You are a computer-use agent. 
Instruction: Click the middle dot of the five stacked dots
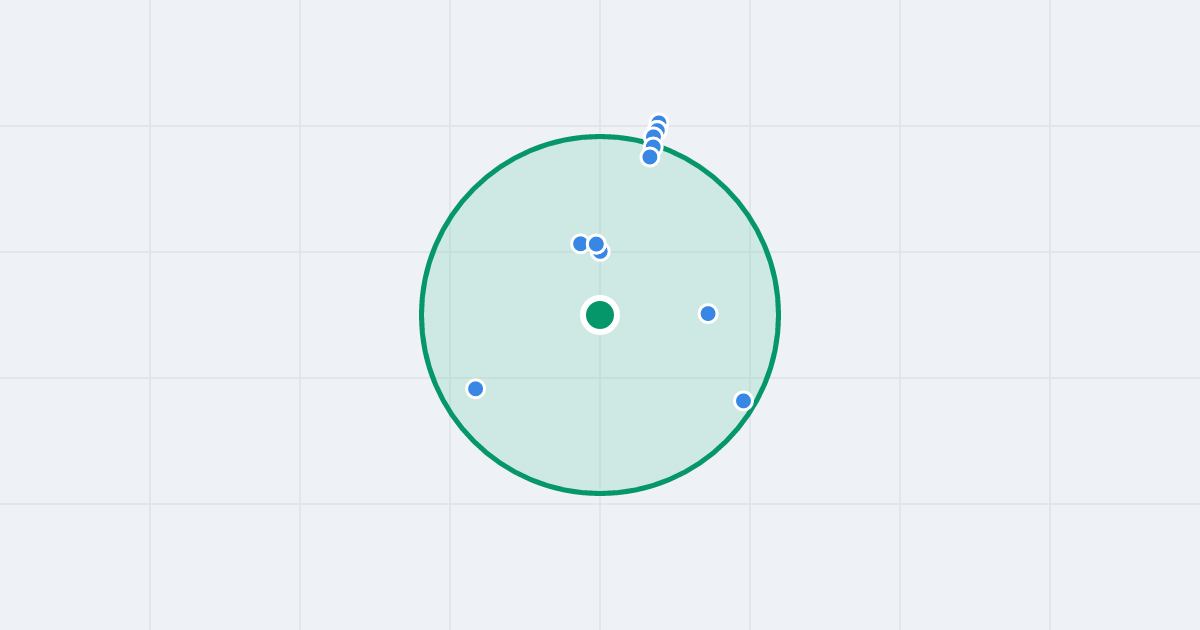(655, 136)
